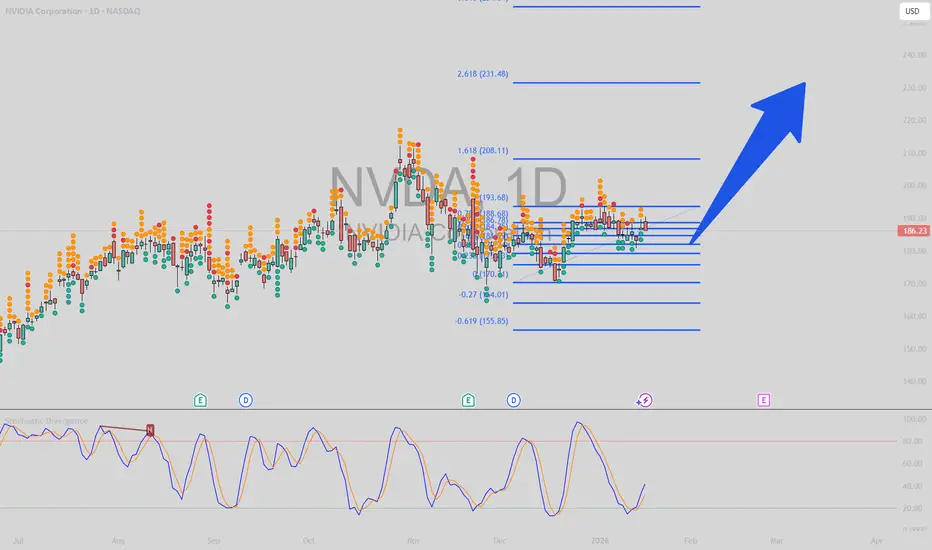
Task: Open the USD currency selector
Action: (x=912, y=11)
